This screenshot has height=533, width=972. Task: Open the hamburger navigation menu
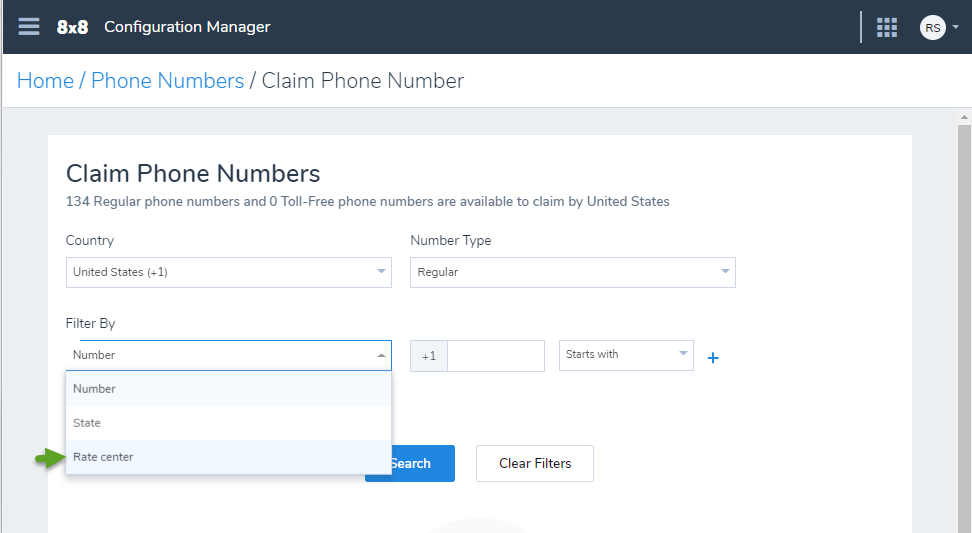[29, 27]
